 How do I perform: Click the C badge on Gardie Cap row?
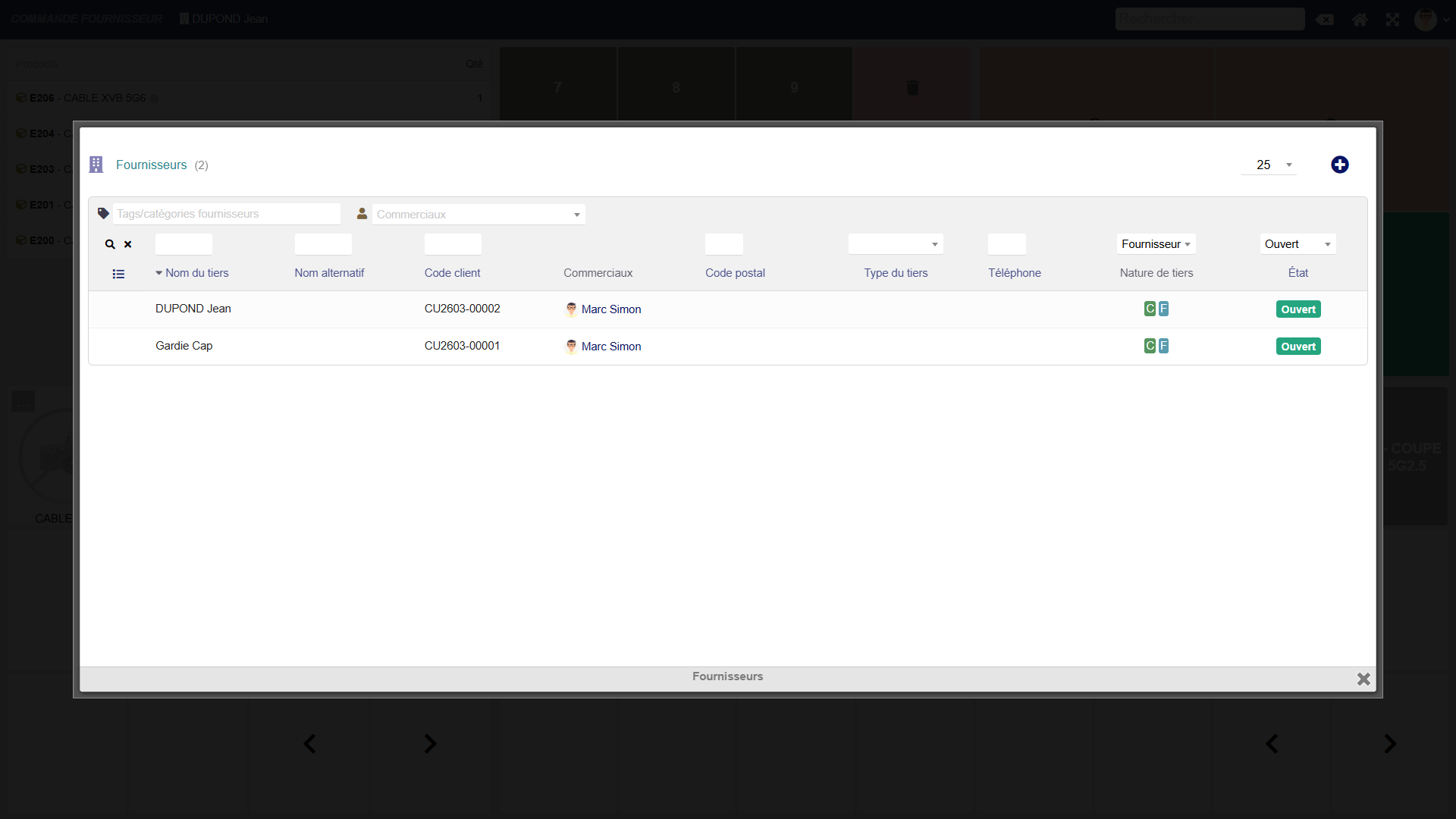tap(1150, 346)
